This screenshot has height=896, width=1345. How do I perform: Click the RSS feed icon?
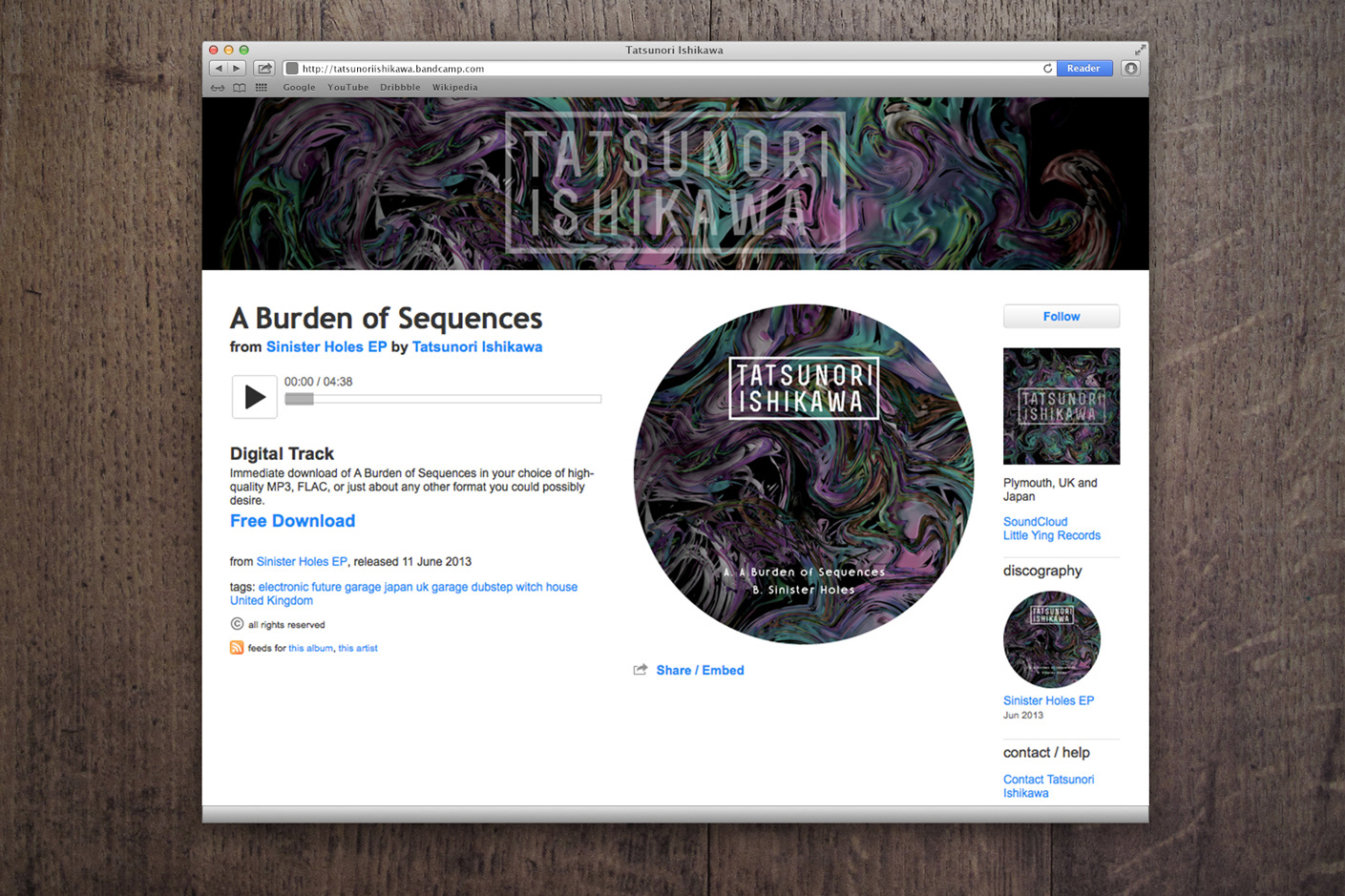[237, 647]
